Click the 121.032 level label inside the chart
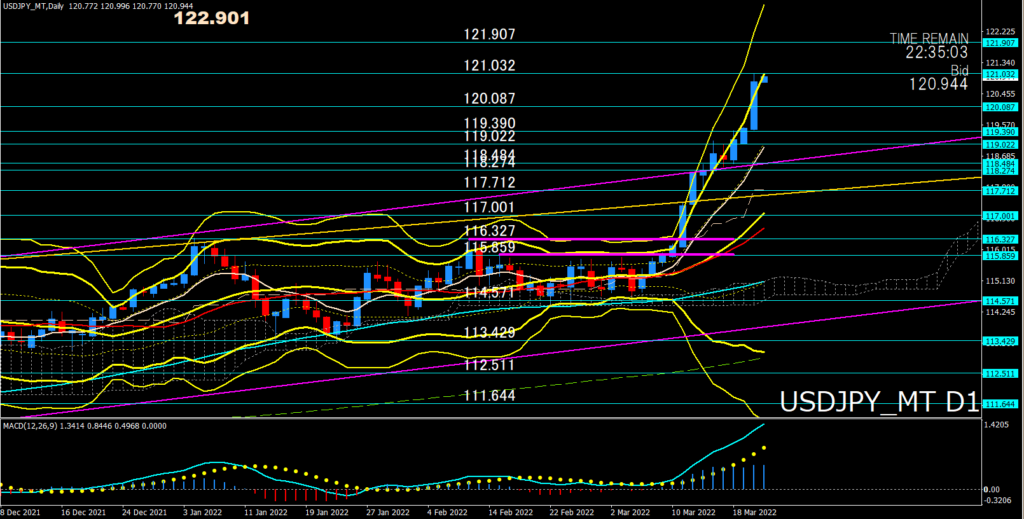1024x519 pixels. (x=490, y=65)
